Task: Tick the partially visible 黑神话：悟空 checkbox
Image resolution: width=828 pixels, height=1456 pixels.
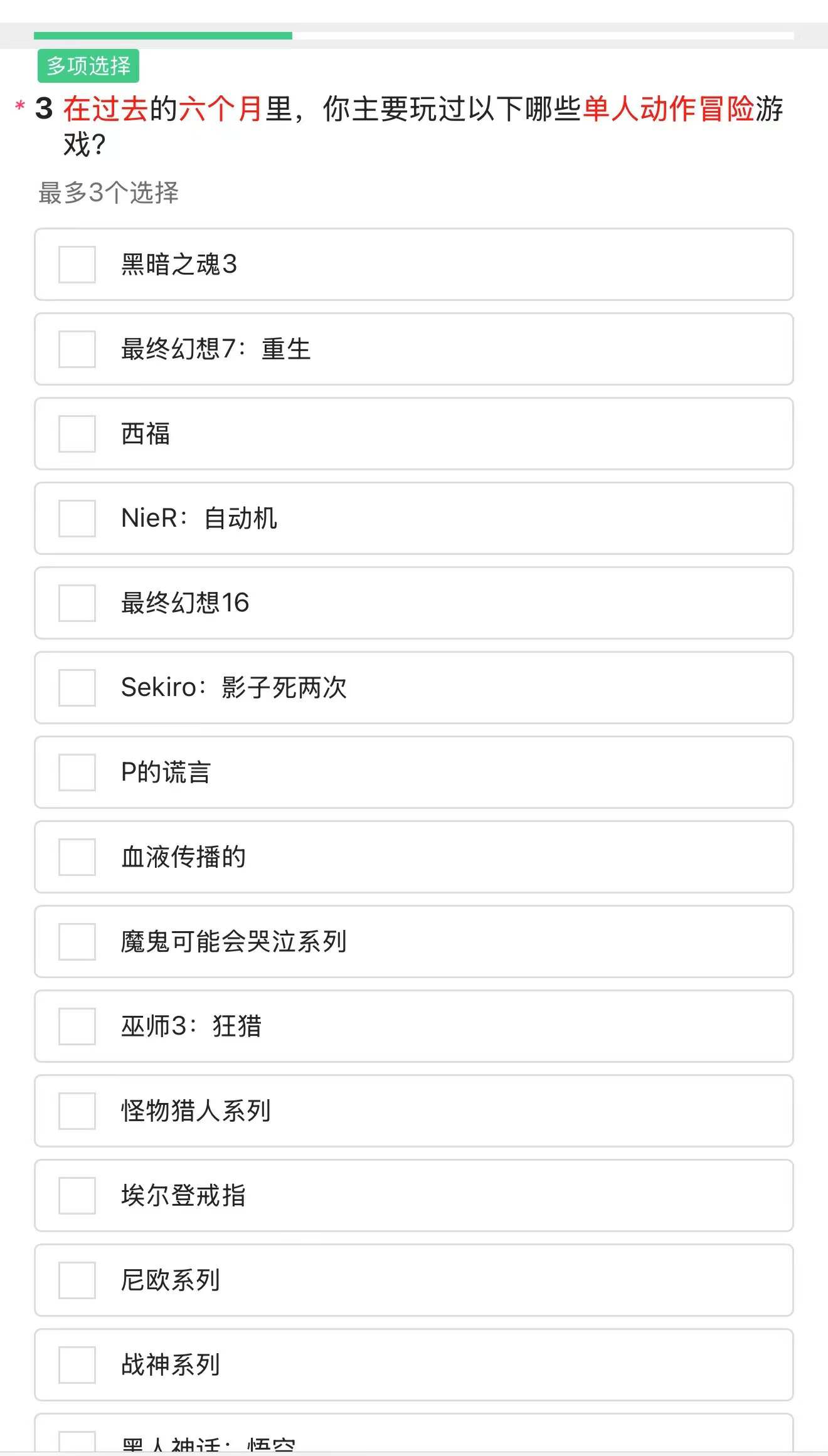Action: [77, 1442]
